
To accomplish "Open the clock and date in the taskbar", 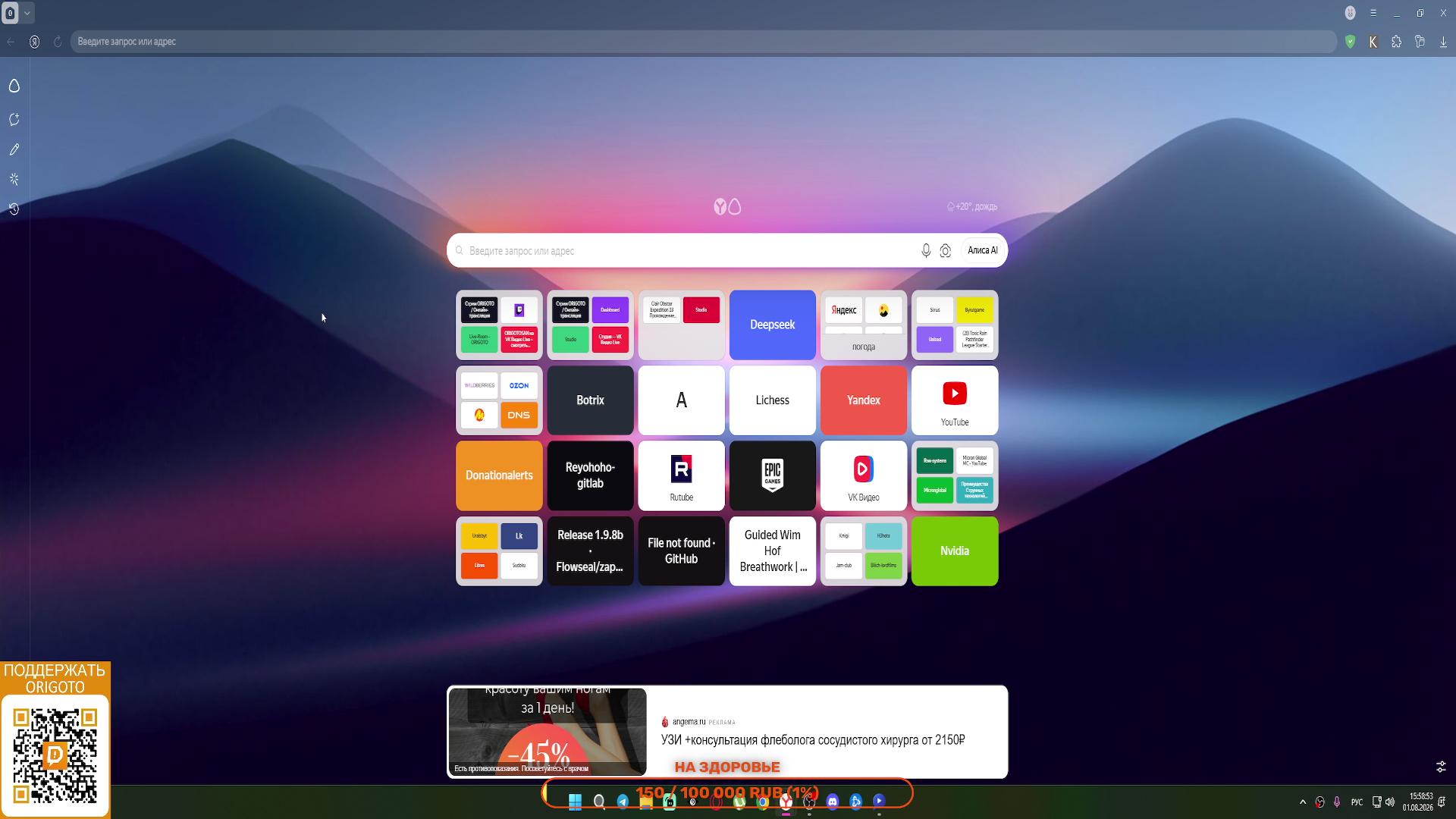I will coord(1417,802).
